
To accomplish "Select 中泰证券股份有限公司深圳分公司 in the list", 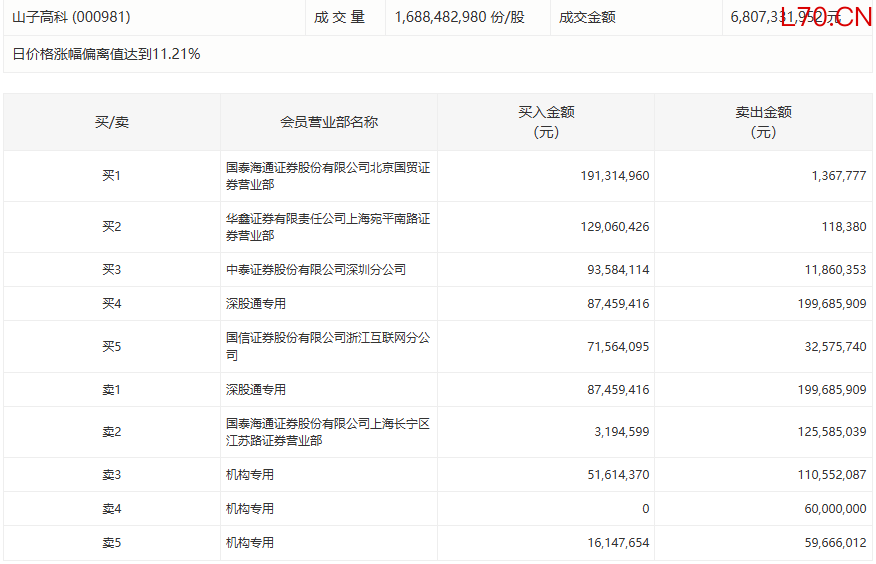I will [x=316, y=270].
